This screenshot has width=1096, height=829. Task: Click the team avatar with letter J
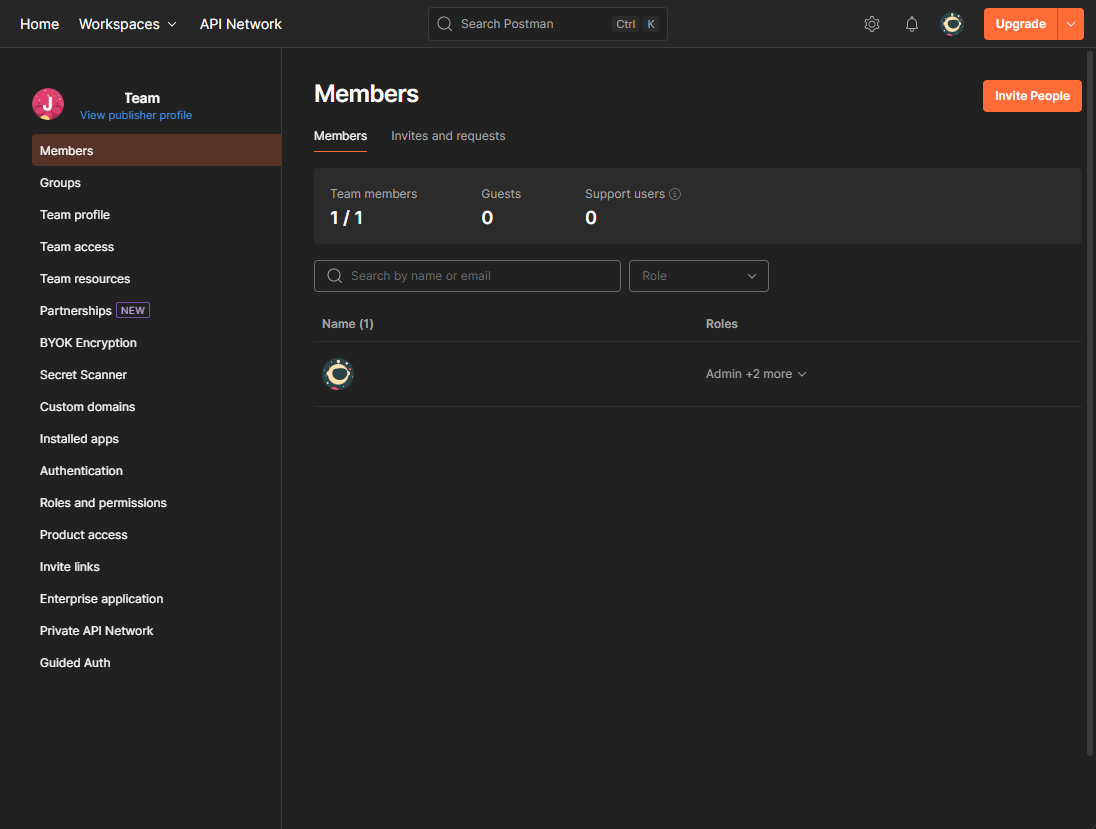coord(48,104)
